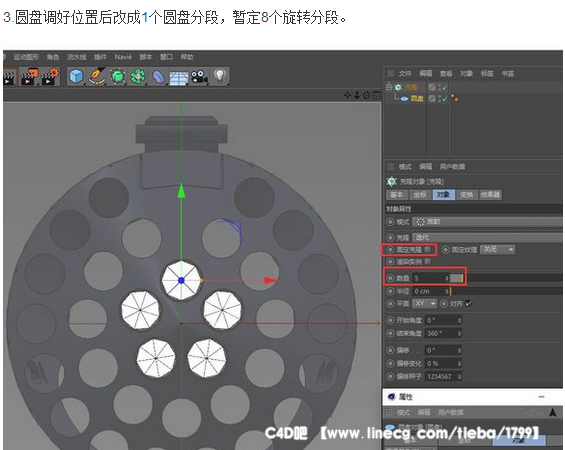Open the Window (窗口) menu
The width and height of the screenshot is (565, 450).
pos(166,57)
